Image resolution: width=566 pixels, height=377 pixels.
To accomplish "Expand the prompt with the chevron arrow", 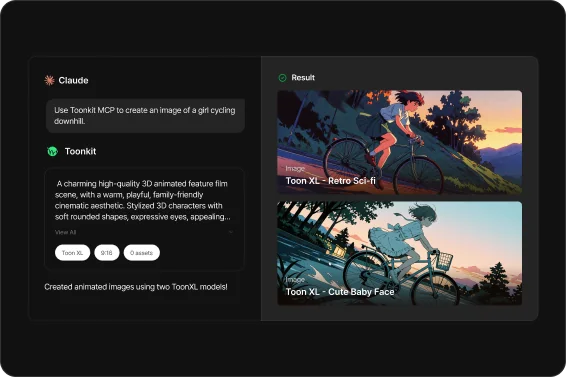I will (231, 232).
